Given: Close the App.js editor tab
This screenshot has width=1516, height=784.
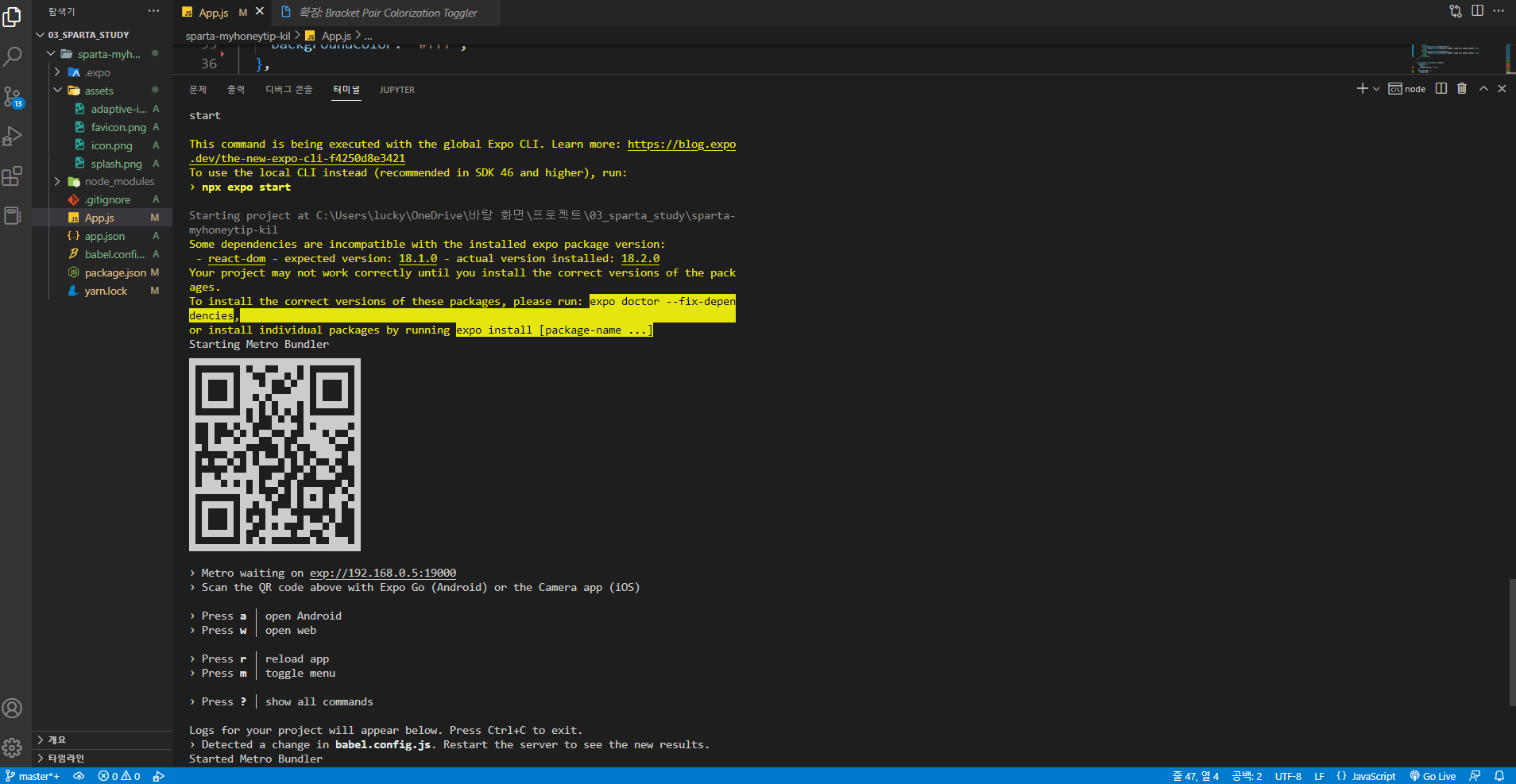Looking at the screenshot, I should 260,12.
